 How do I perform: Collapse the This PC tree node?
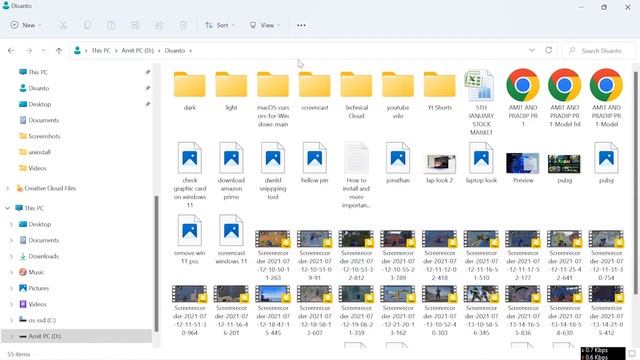(x=7, y=208)
